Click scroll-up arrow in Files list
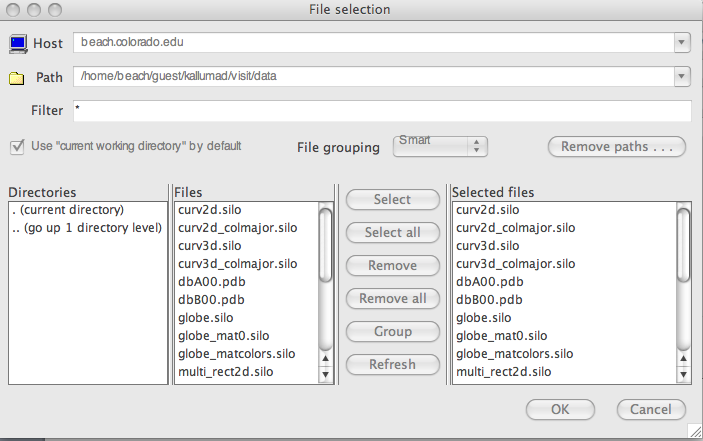This screenshot has width=703, height=441. coord(325,358)
